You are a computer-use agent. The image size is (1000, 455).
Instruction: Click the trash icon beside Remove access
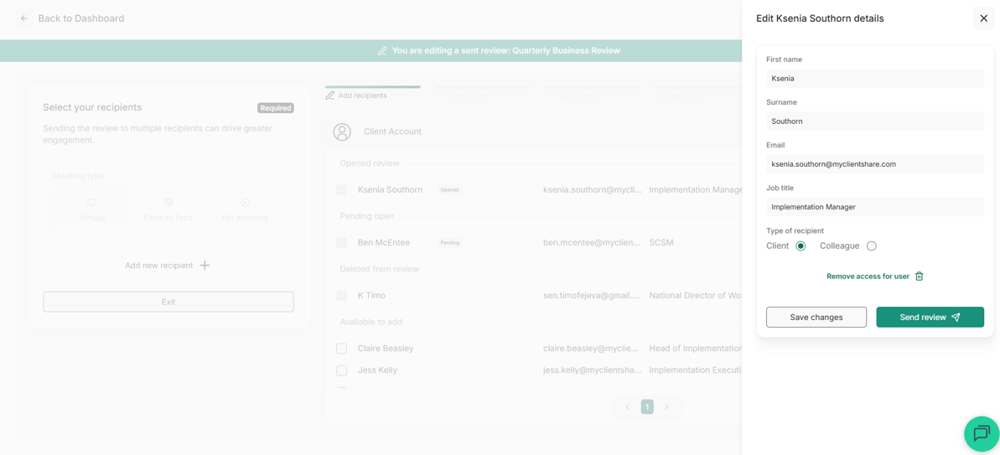[919, 276]
